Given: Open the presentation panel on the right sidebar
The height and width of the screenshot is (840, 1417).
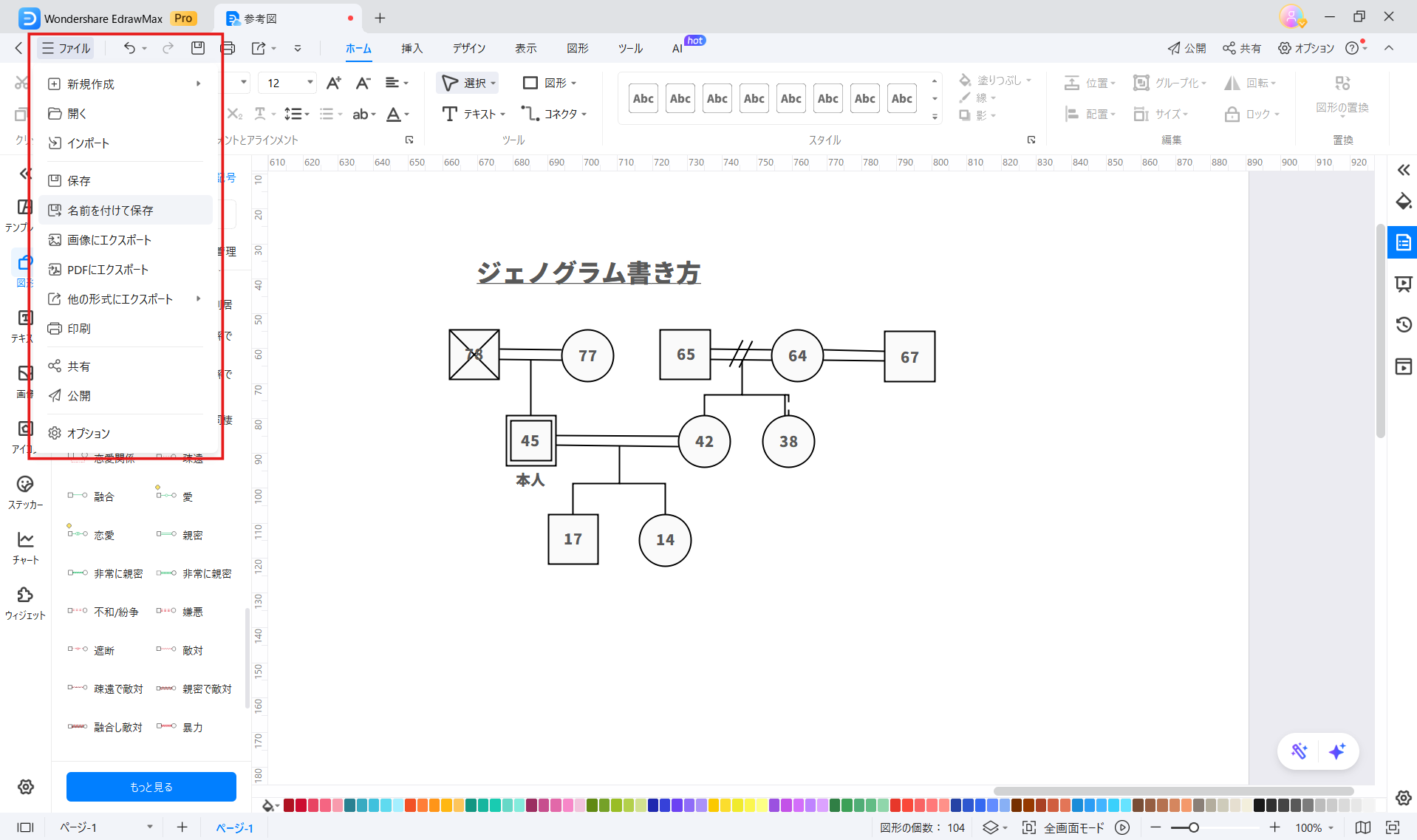Looking at the screenshot, I should (x=1403, y=284).
